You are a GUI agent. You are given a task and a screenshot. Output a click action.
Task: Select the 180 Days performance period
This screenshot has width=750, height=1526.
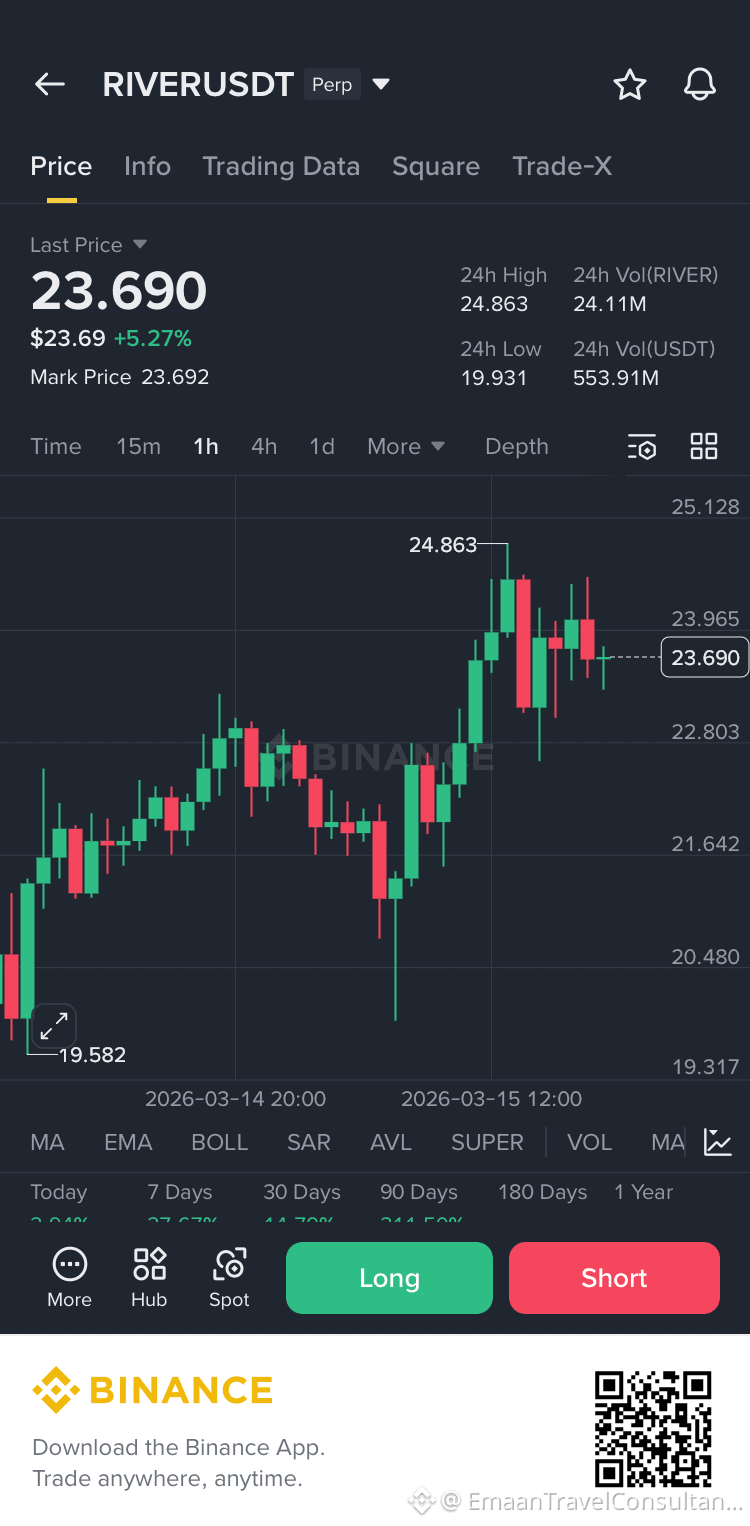pos(543,1192)
